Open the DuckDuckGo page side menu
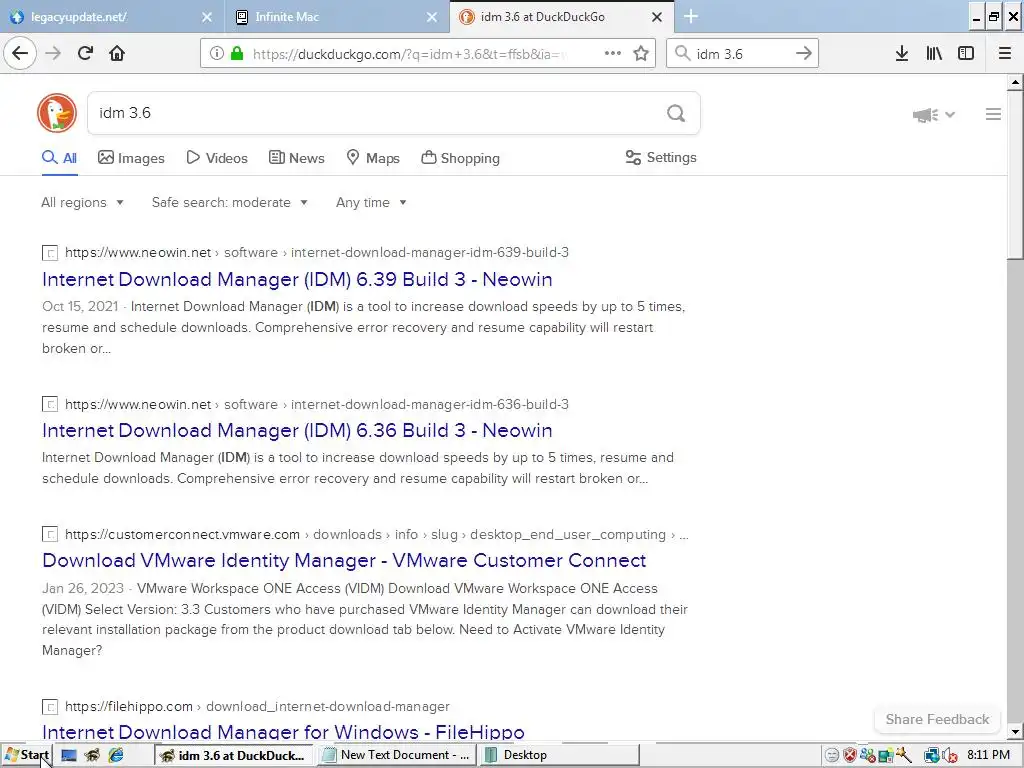1024x768 pixels. click(993, 114)
